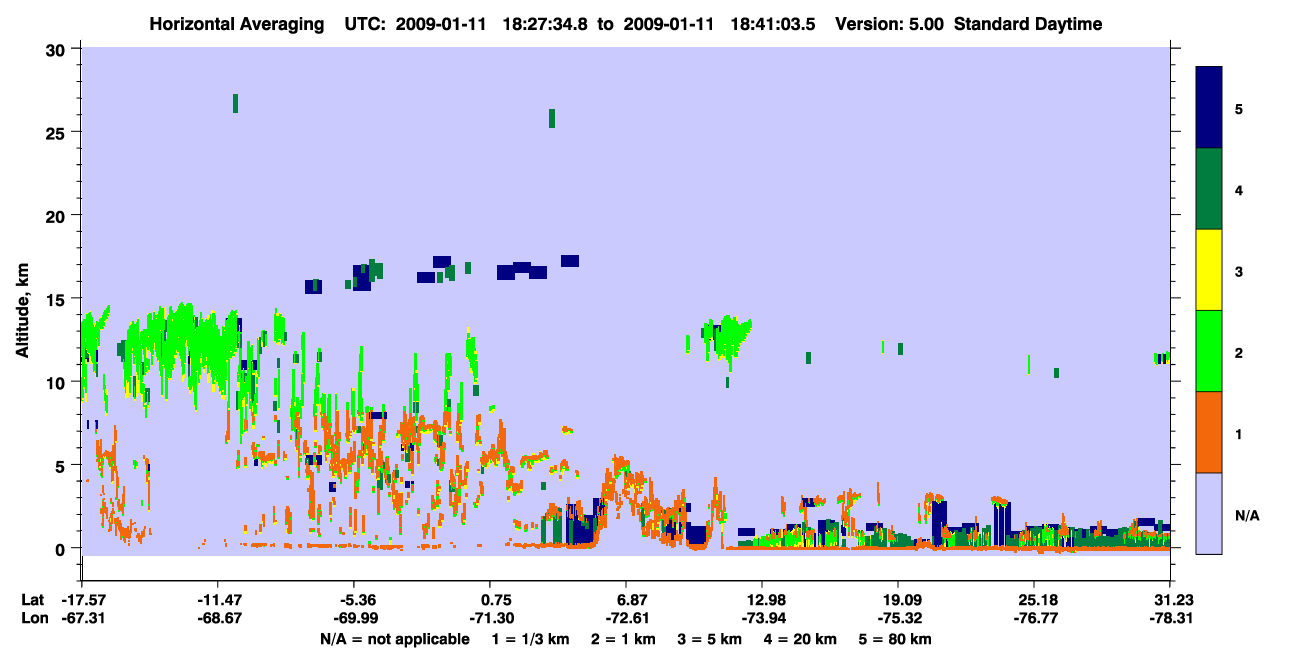The height and width of the screenshot is (667, 1300).
Task: Click legend text 'N/A = not applicable'
Action: pos(394,639)
